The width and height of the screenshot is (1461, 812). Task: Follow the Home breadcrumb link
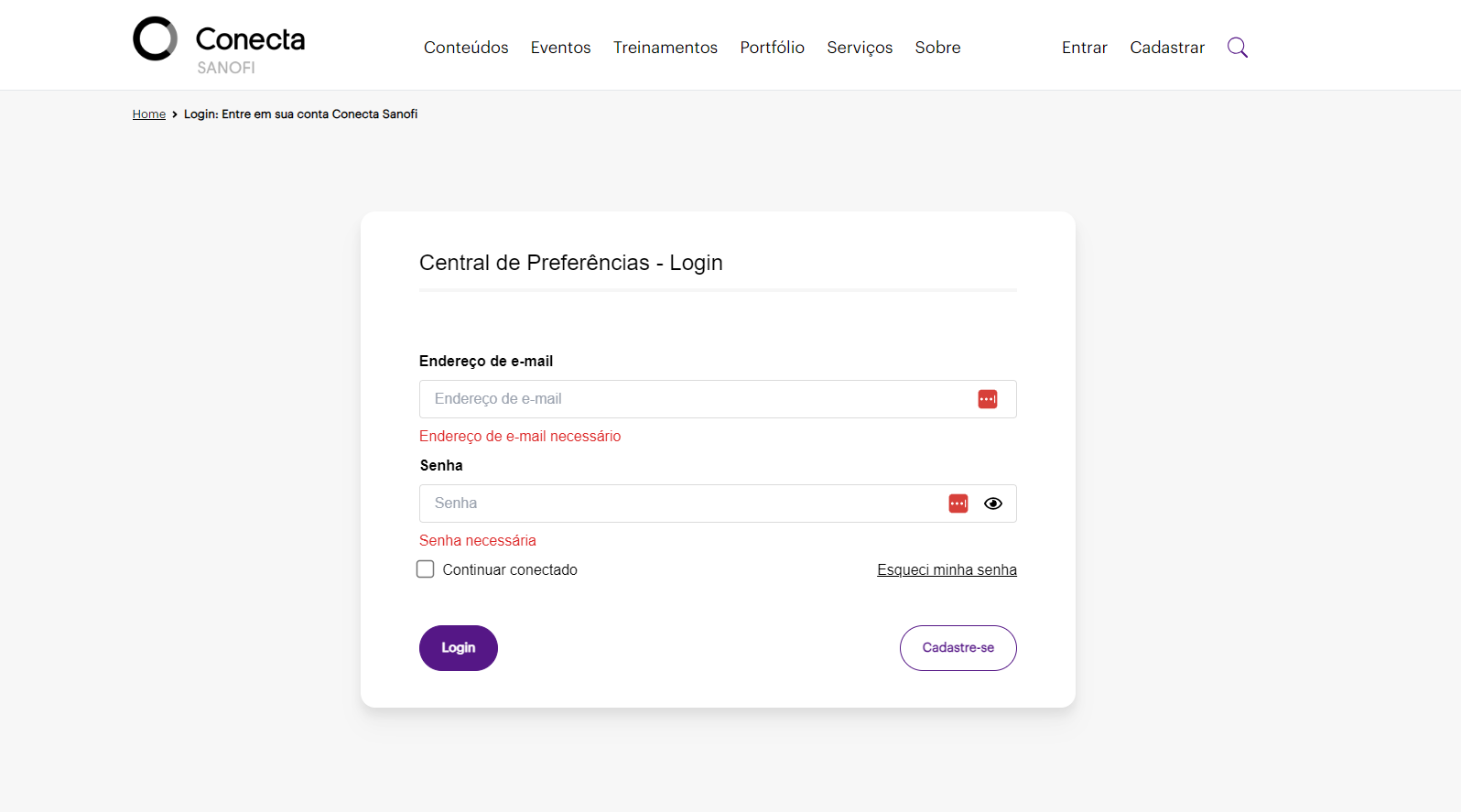click(148, 114)
